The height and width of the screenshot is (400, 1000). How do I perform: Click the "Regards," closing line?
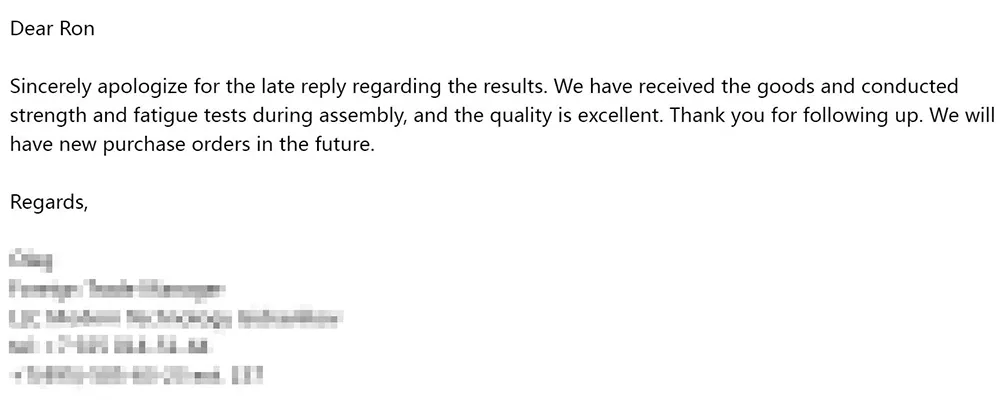point(50,203)
